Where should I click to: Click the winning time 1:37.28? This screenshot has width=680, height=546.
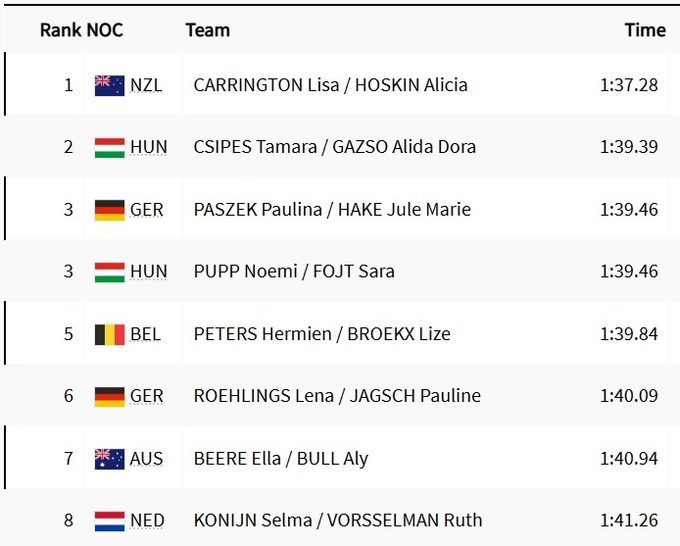coord(629,85)
